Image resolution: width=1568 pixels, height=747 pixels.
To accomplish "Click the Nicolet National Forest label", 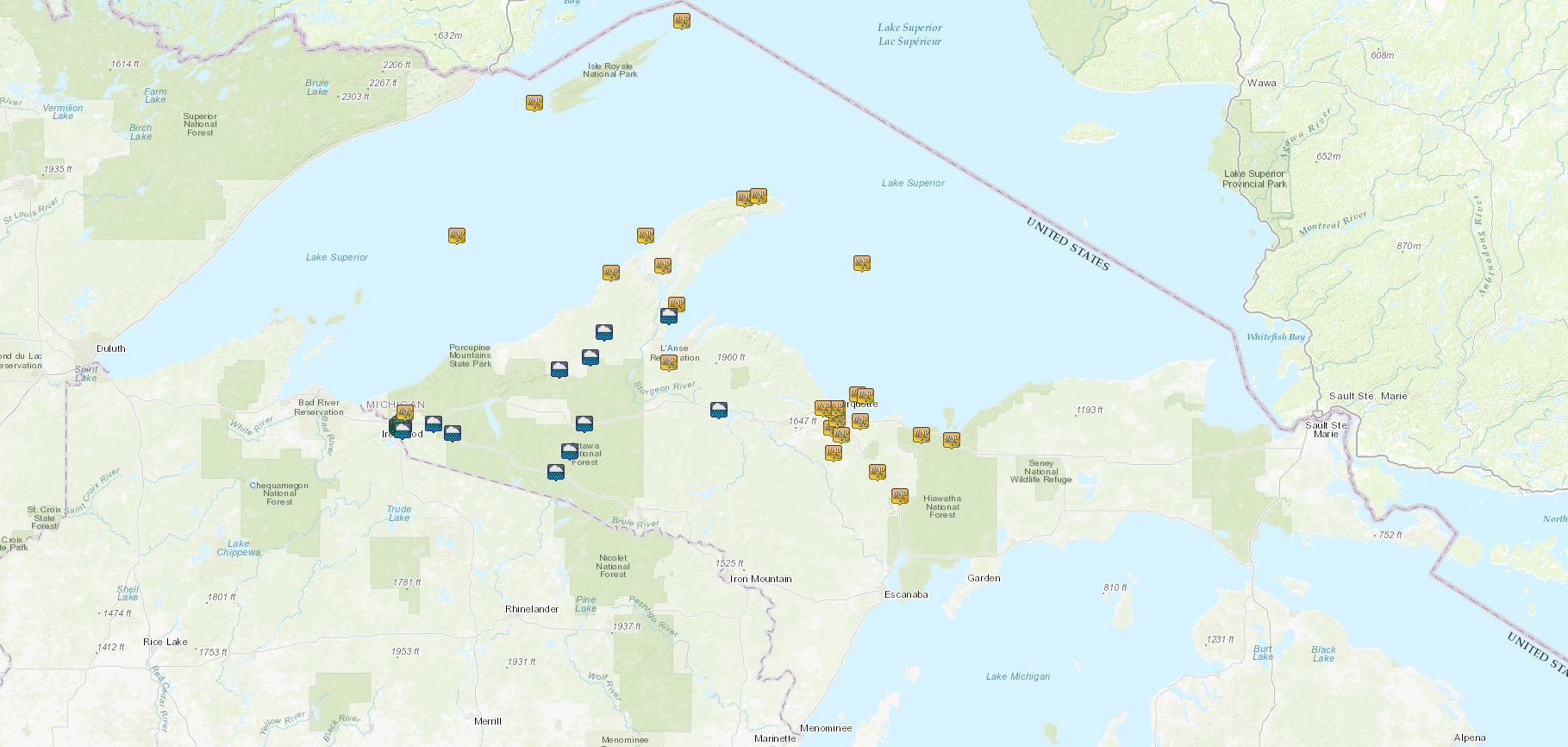I will click(x=613, y=566).
